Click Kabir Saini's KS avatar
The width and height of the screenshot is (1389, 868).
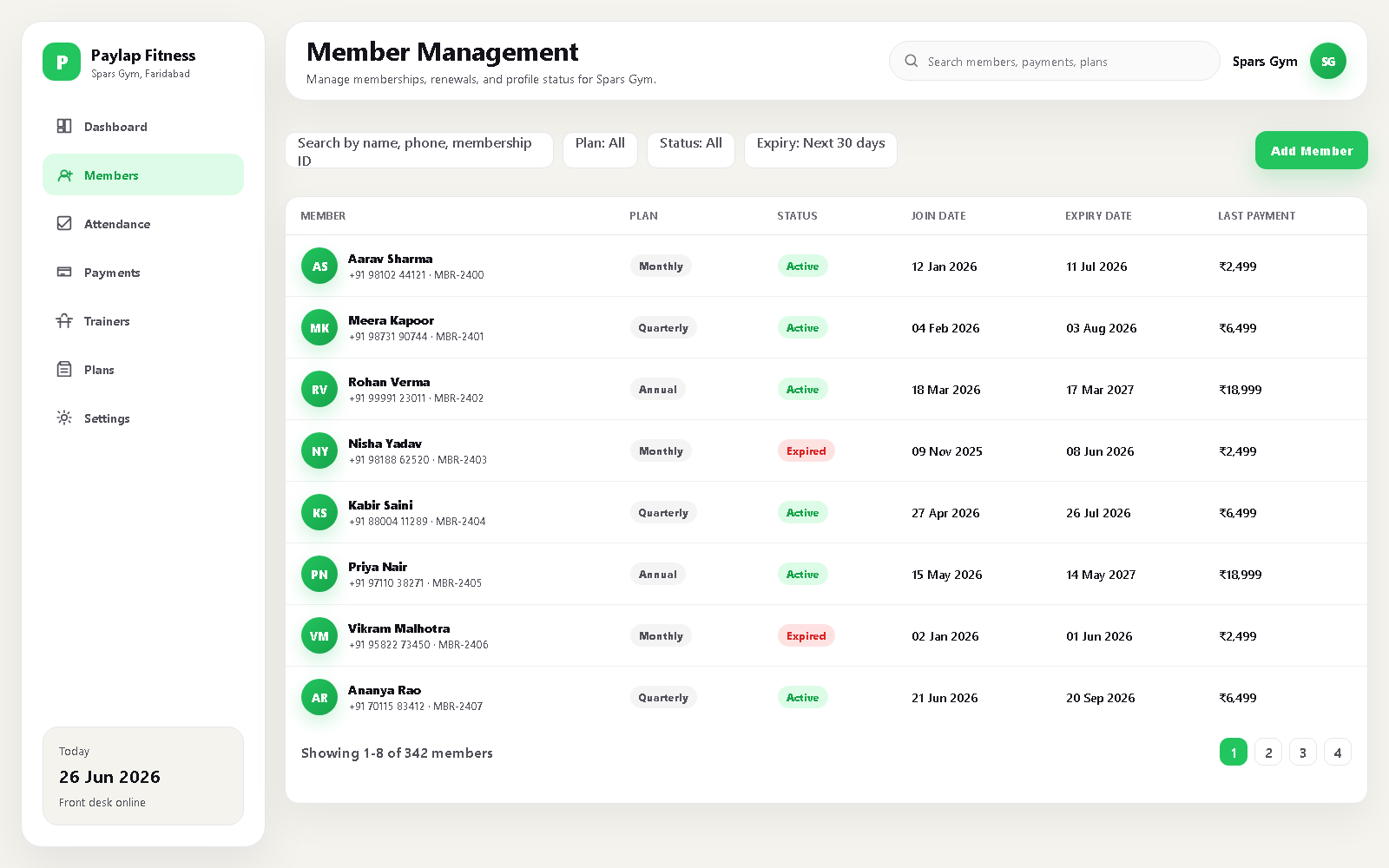click(x=319, y=512)
